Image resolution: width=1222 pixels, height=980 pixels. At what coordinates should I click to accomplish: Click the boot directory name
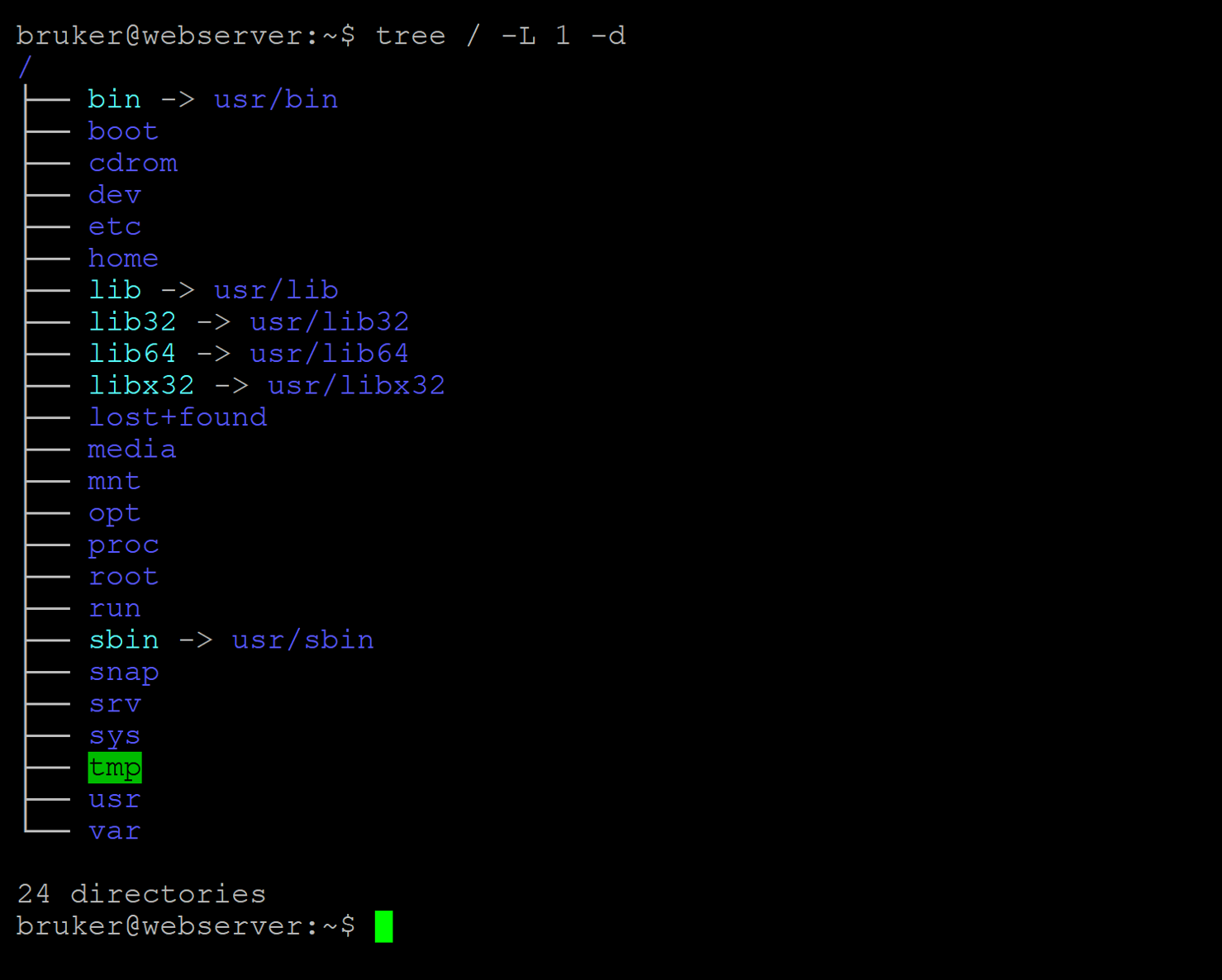(x=123, y=131)
